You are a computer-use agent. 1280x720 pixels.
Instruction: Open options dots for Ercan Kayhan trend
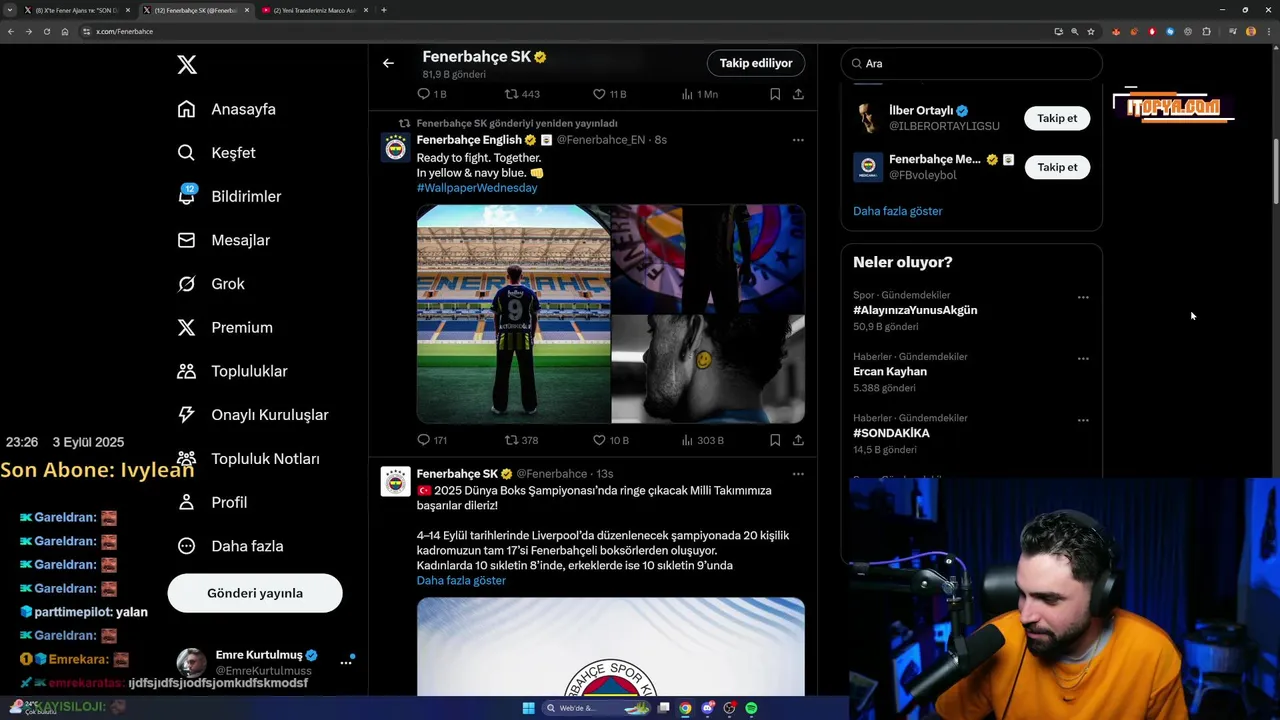pos(1083,359)
